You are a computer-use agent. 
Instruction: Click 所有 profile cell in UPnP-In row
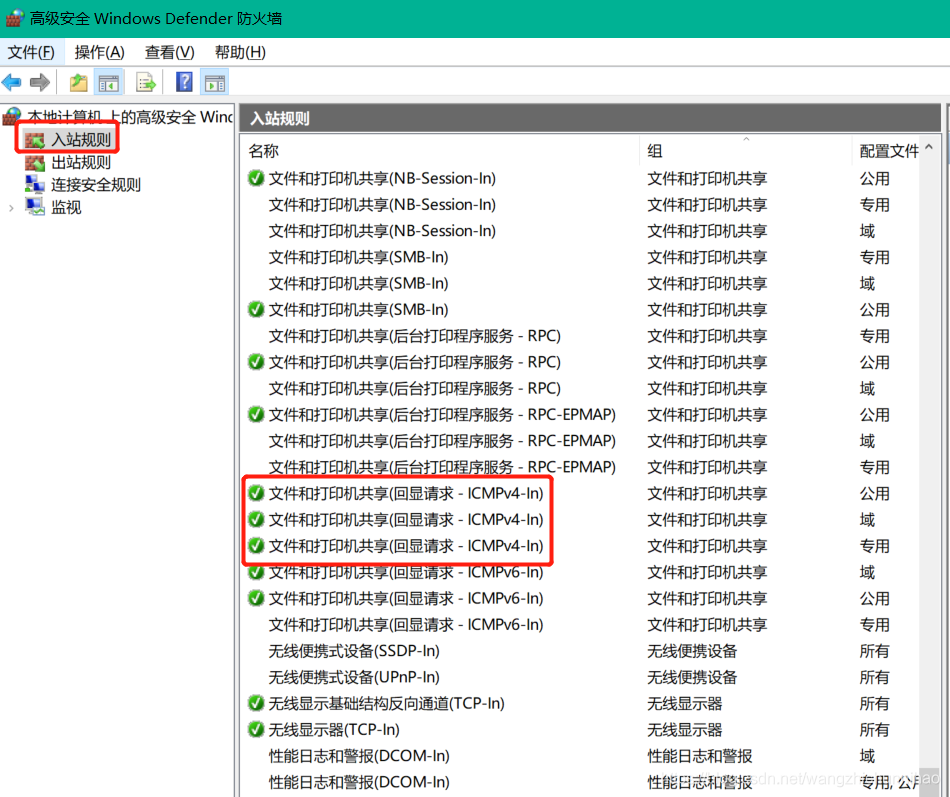tap(874, 677)
